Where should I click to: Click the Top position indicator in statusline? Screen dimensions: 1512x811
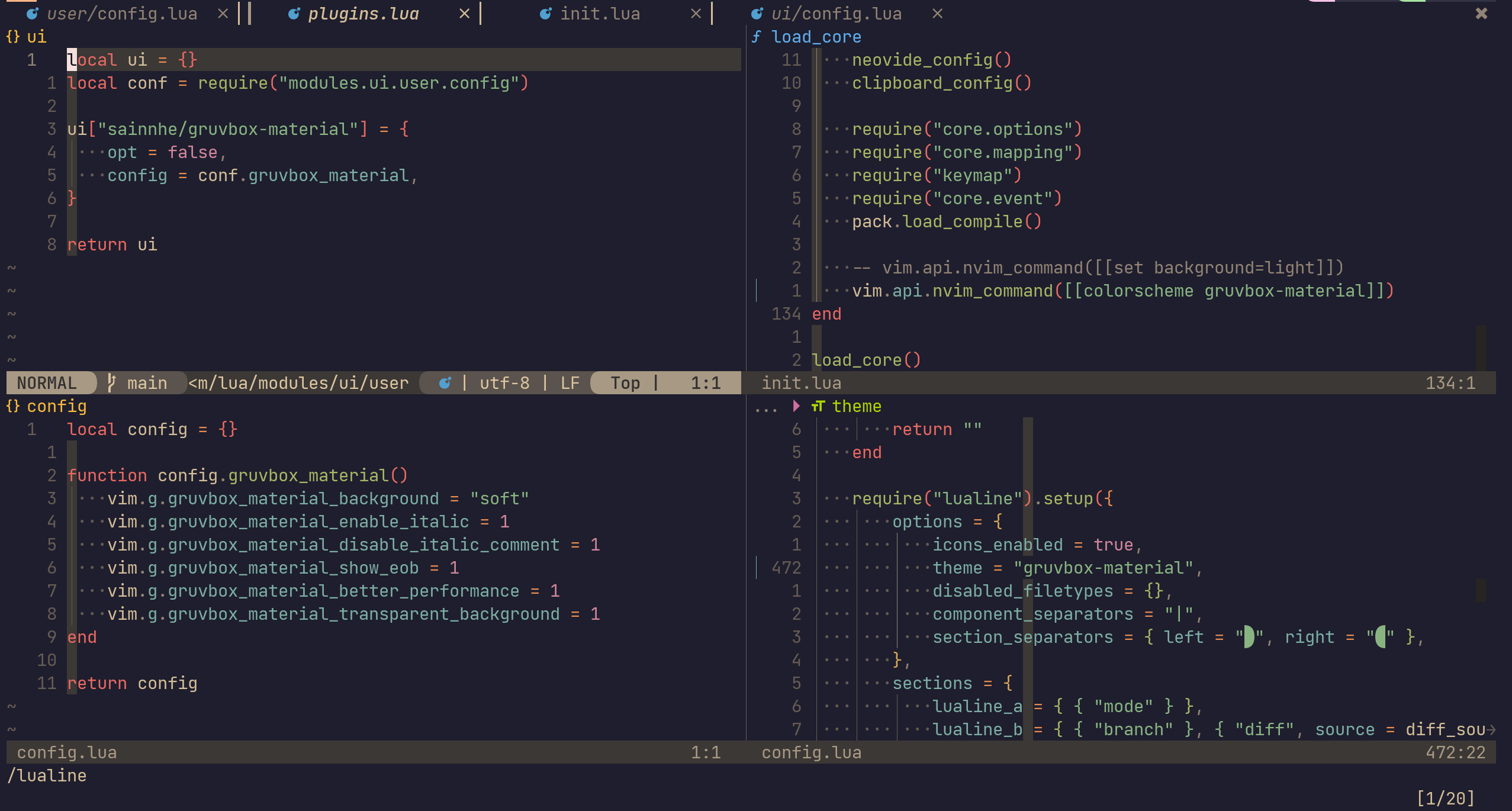625,383
